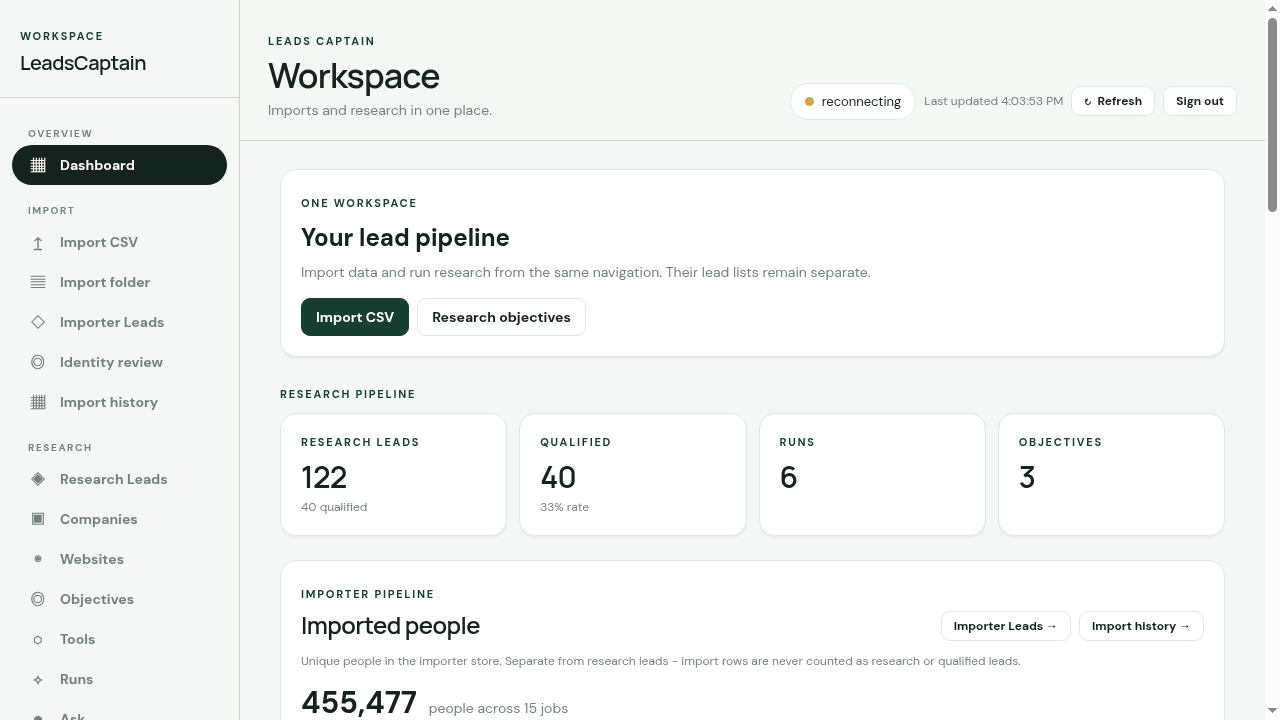Click the Research objectives button
This screenshot has width=1280, height=720.
coord(501,317)
